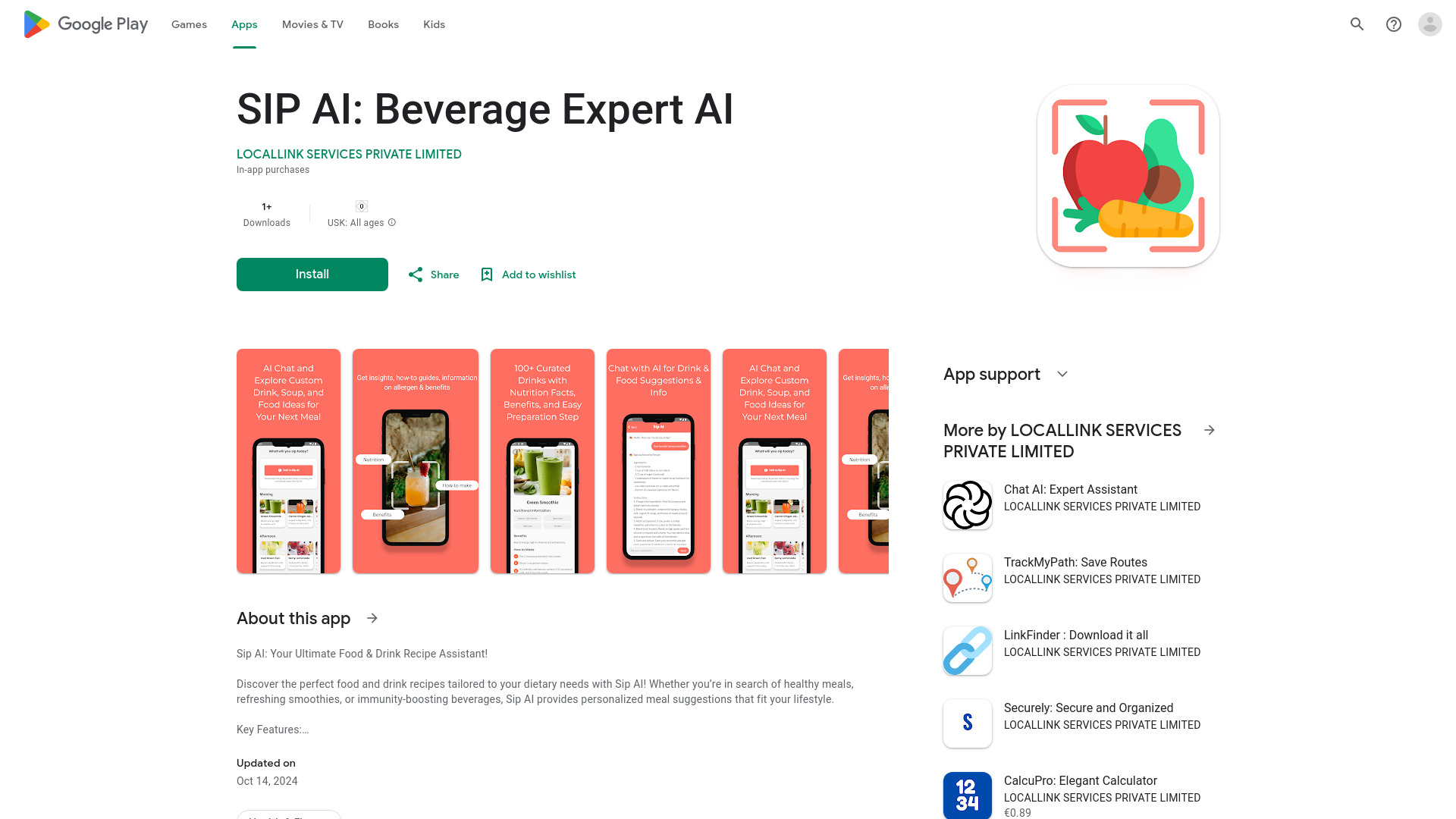Click the Chat AI Expert Assistant icon
The width and height of the screenshot is (1456, 819).
tap(967, 504)
